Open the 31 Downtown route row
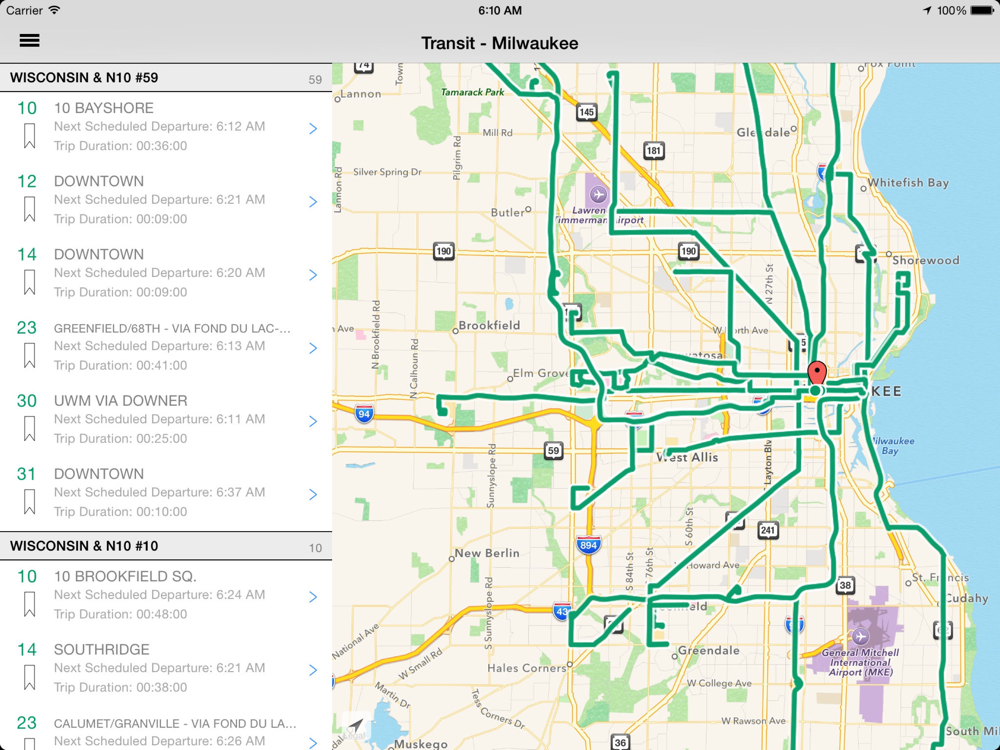 [166, 492]
